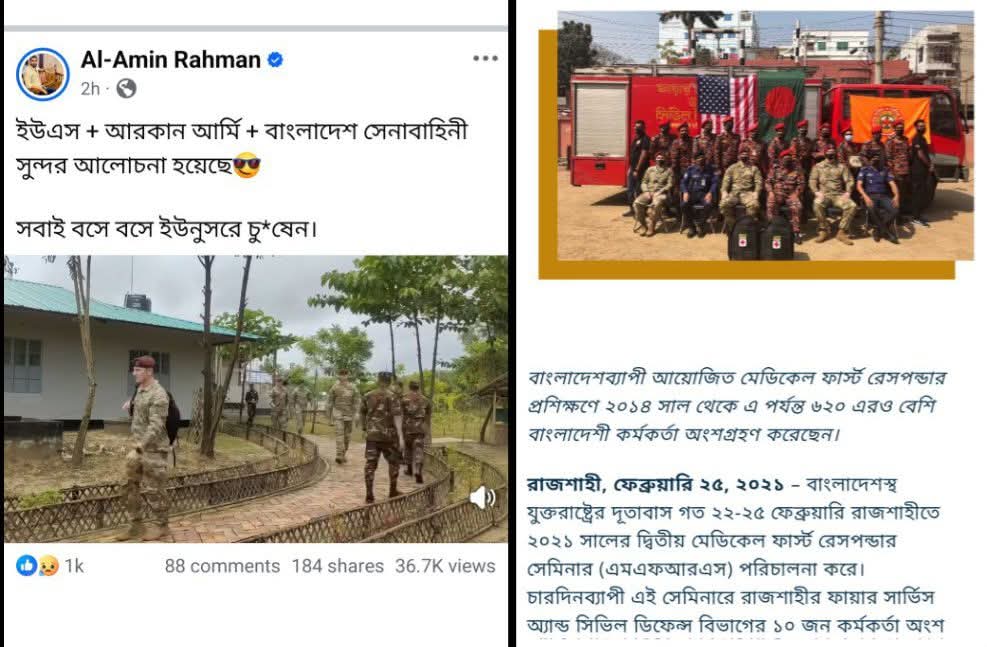Click the italic Bengali article summary
The height and width of the screenshot is (647, 987).
coord(736,406)
